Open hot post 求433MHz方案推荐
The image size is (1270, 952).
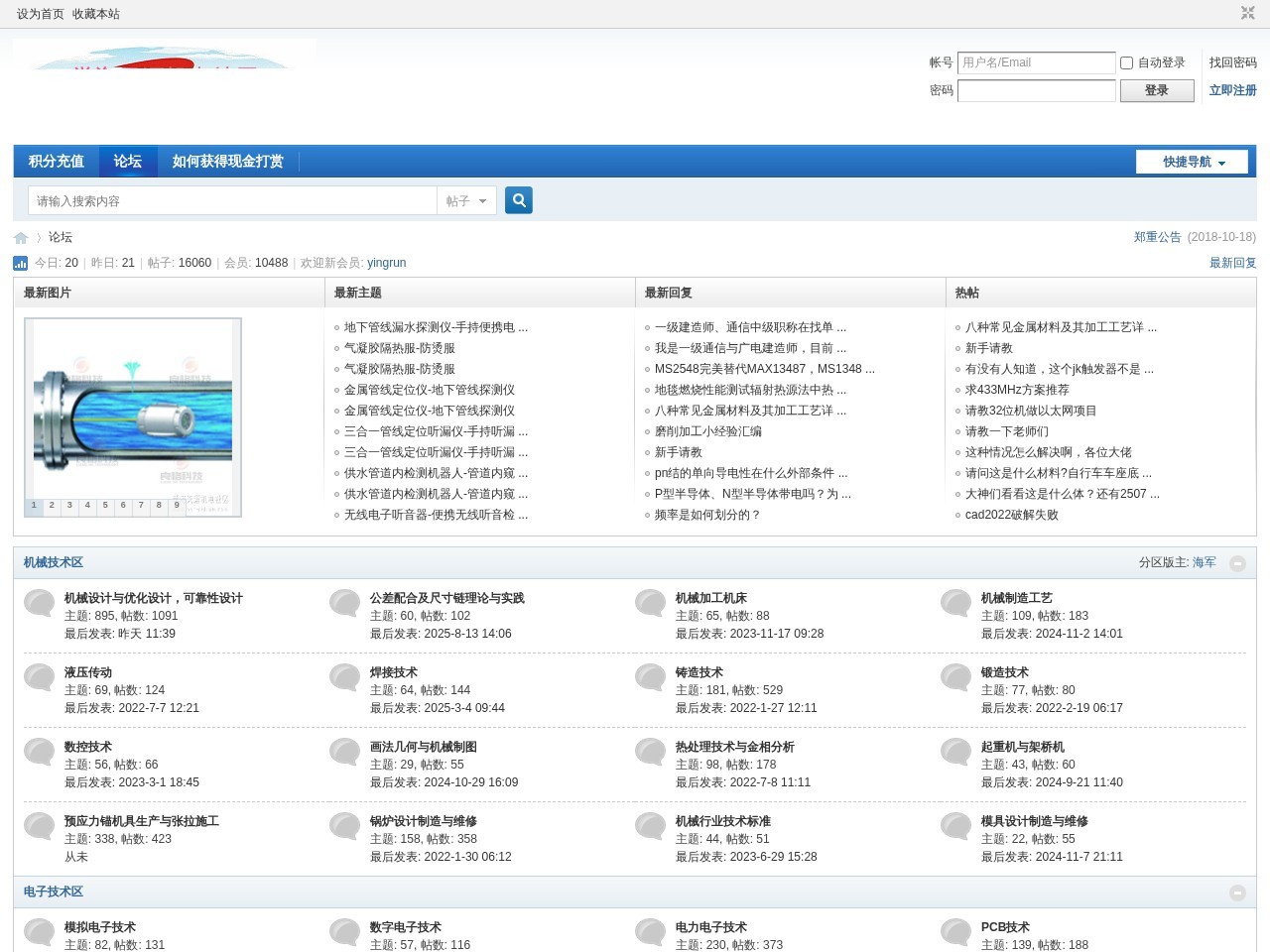tap(1017, 390)
